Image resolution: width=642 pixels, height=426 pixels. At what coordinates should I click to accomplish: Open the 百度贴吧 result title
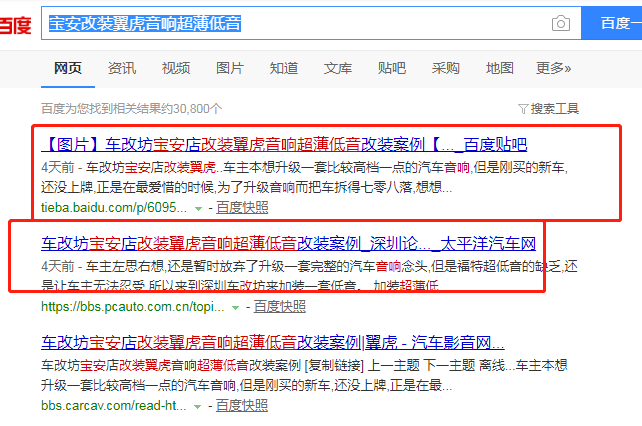(x=284, y=145)
